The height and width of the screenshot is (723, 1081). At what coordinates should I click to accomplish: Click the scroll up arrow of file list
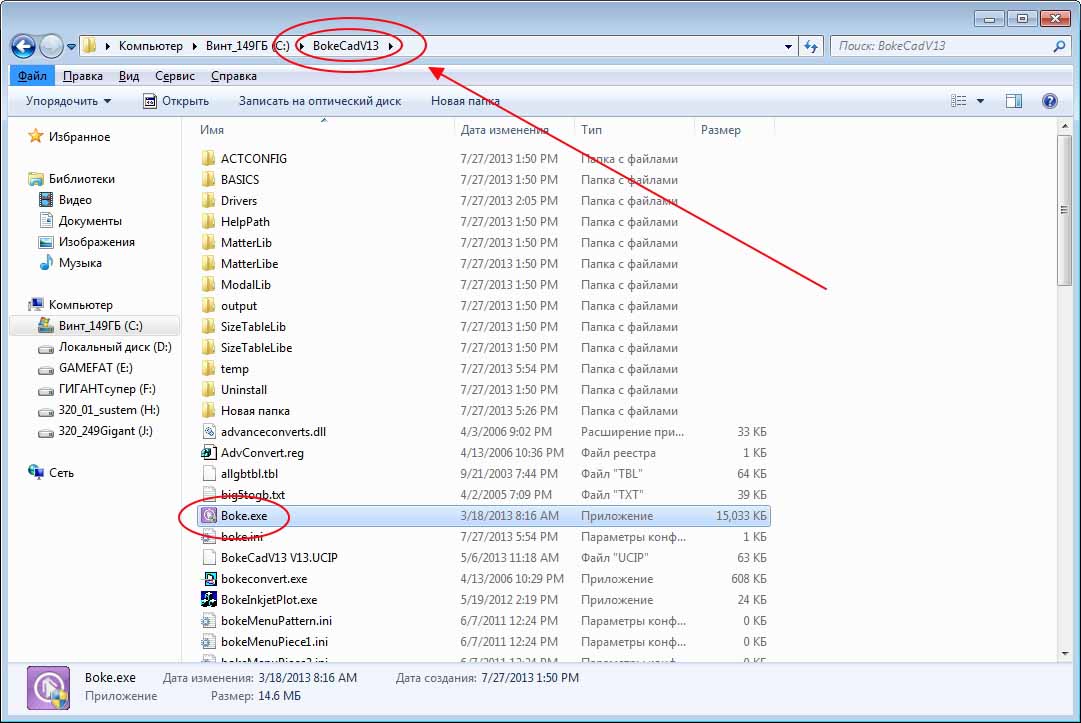click(x=1065, y=127)
